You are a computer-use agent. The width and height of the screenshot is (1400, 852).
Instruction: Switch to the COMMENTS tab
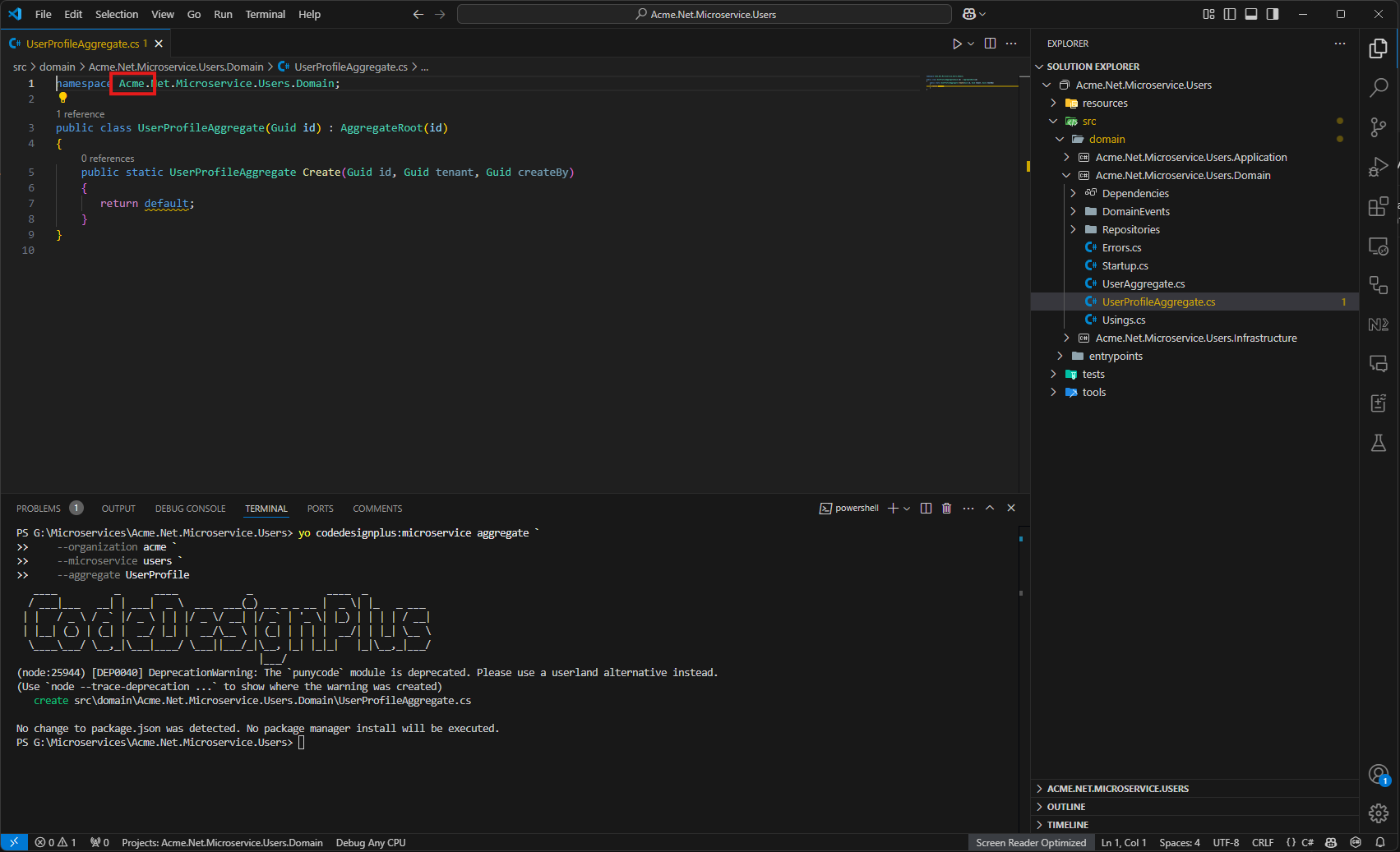[377, 509]
